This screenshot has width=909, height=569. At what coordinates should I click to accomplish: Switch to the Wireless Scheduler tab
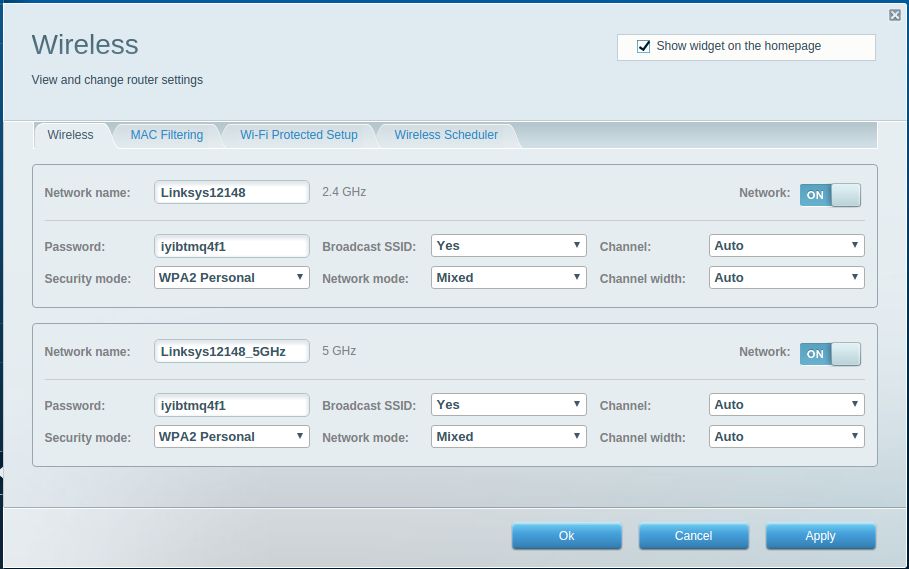[446, 135]
